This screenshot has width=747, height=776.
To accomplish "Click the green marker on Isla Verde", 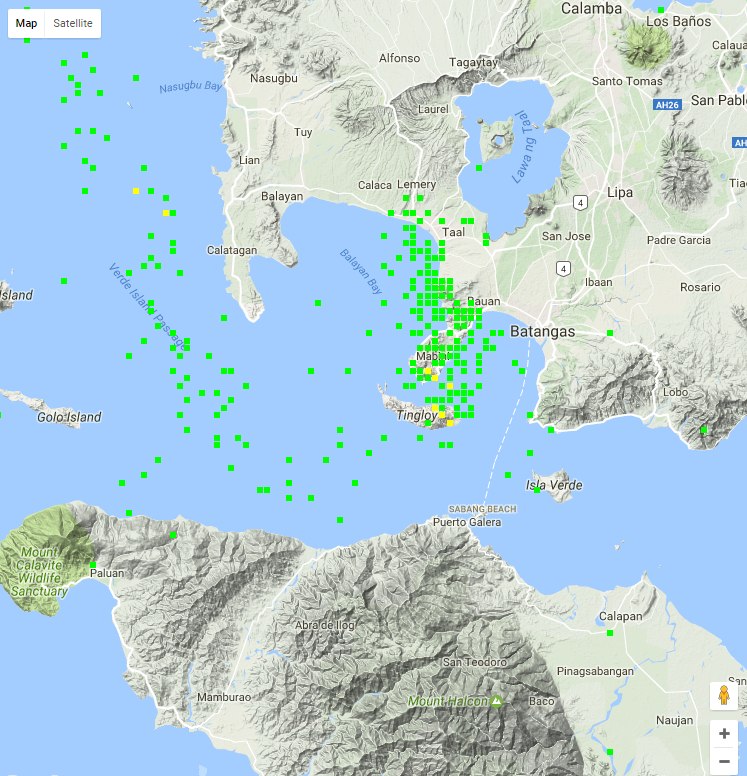I will 537,490.
